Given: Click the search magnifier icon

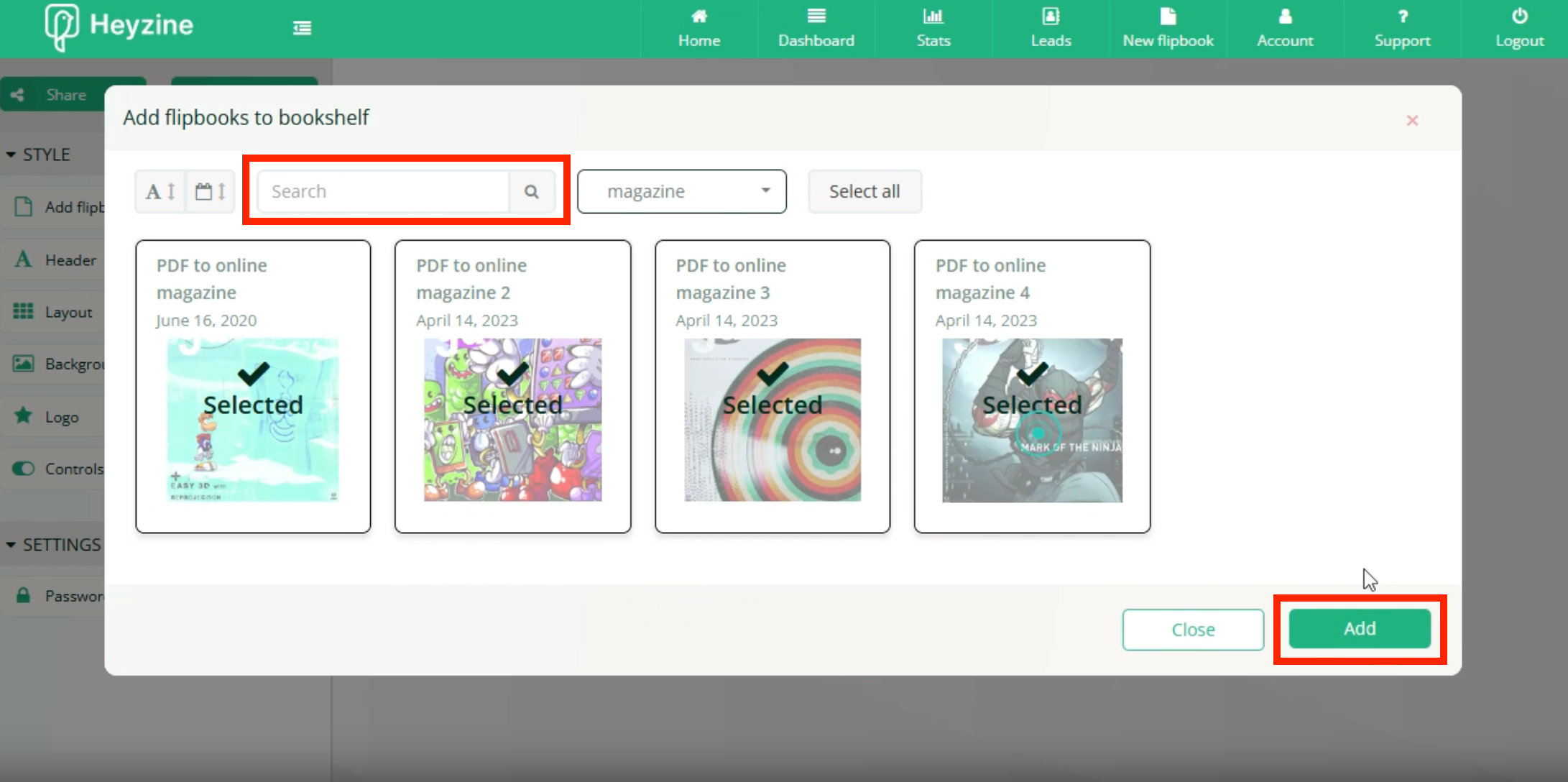Looking at the screenshot, I should (532, 191).
